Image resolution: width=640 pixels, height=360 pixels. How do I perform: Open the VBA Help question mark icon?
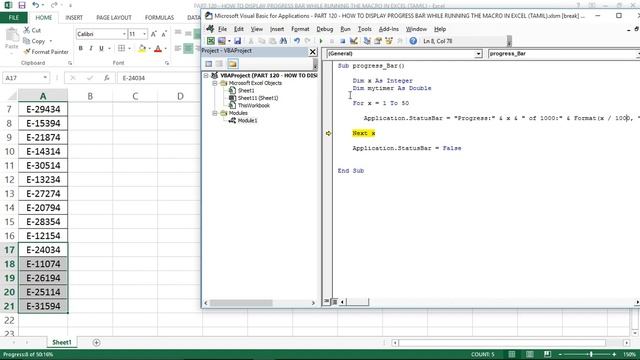(x=413, y=41)
